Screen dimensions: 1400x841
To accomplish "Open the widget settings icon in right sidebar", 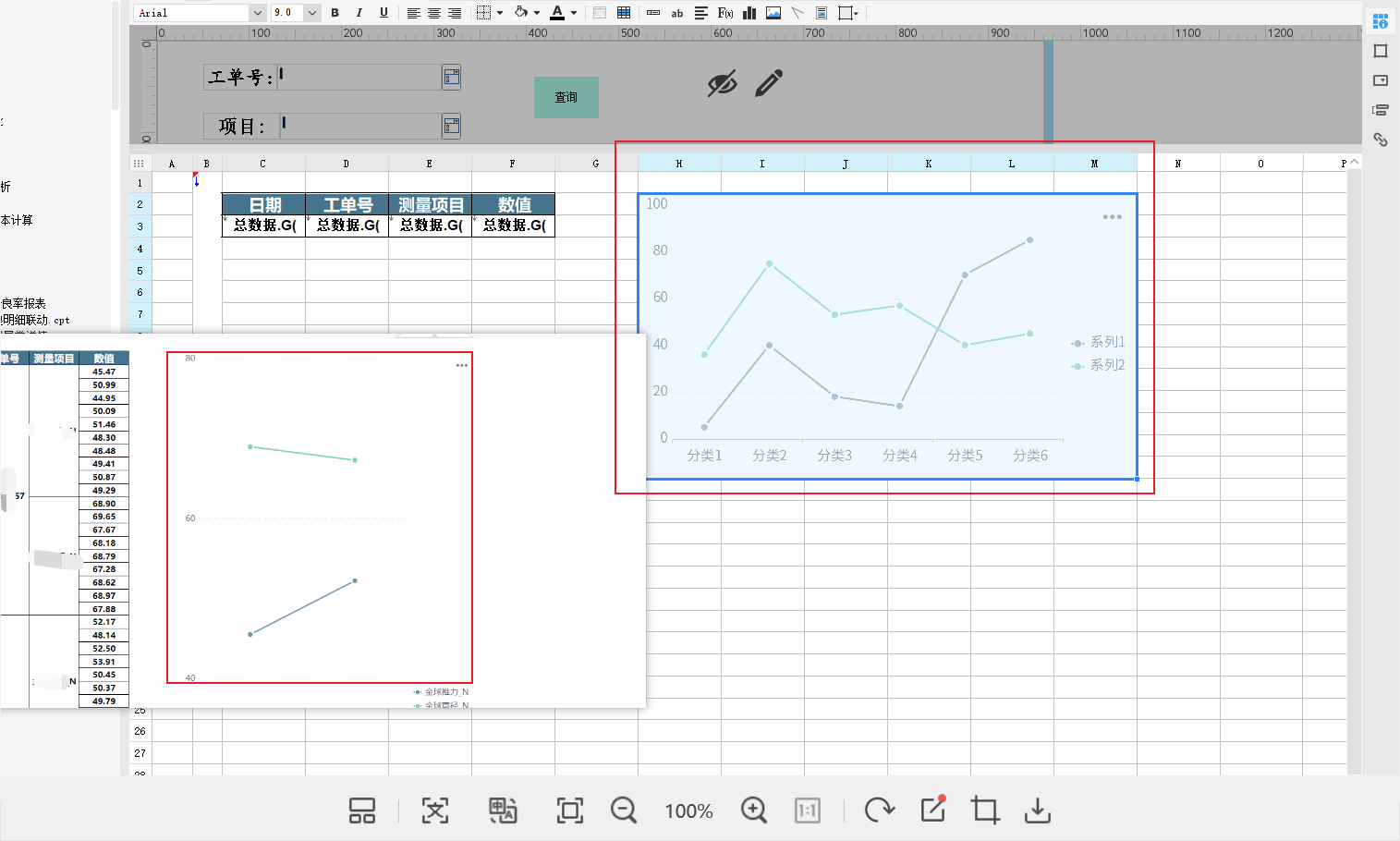I will pyautogui.click(x=1381, y=80).
